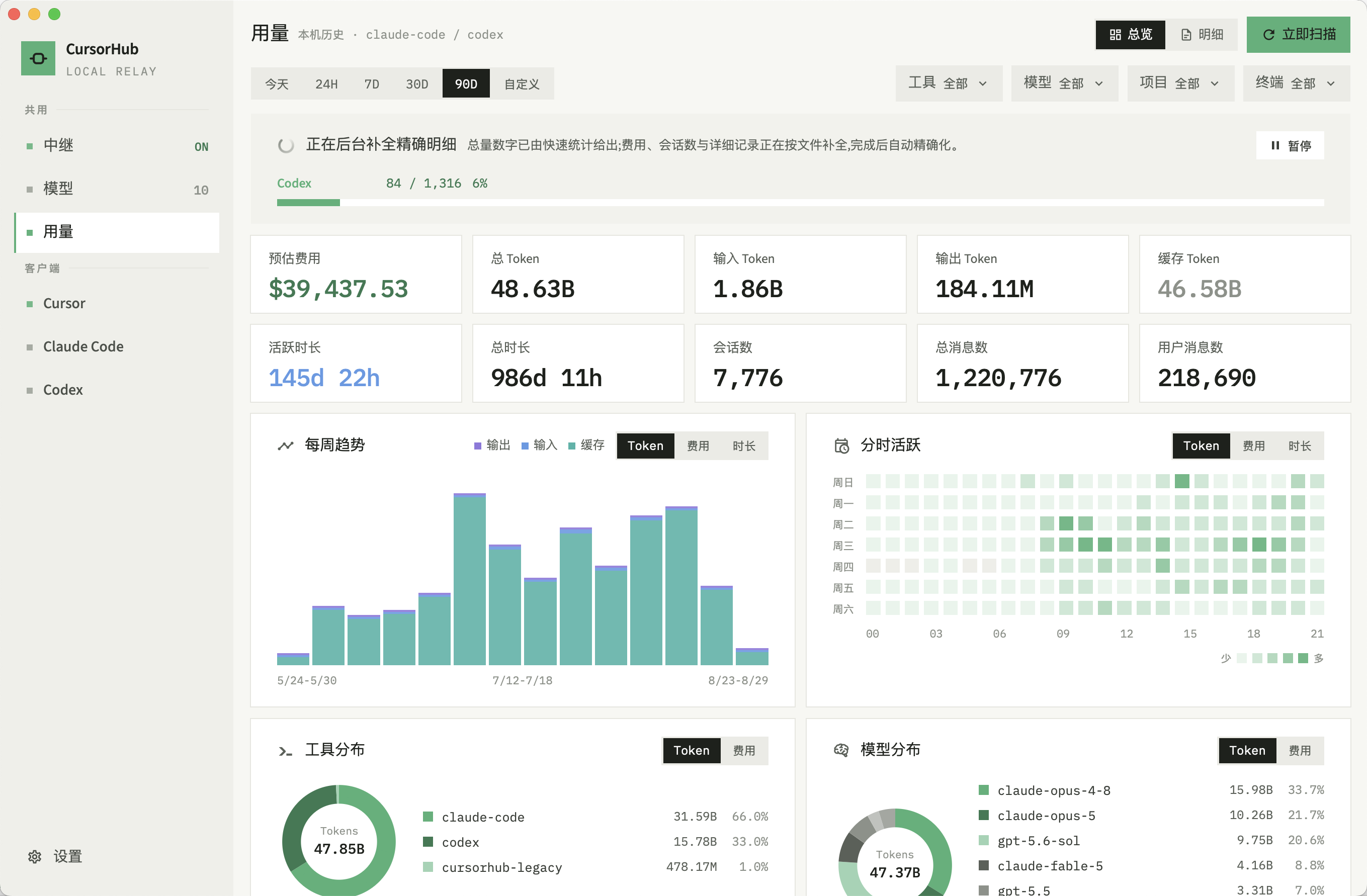Switch 分时活跃 heatmap to 时长
Viewport: 1367px width, 896px height.
[1300, 445]
